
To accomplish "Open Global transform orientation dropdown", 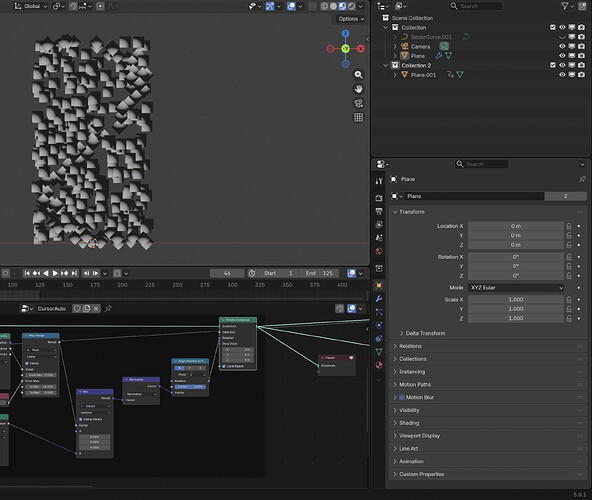I will tap(31, 6).
